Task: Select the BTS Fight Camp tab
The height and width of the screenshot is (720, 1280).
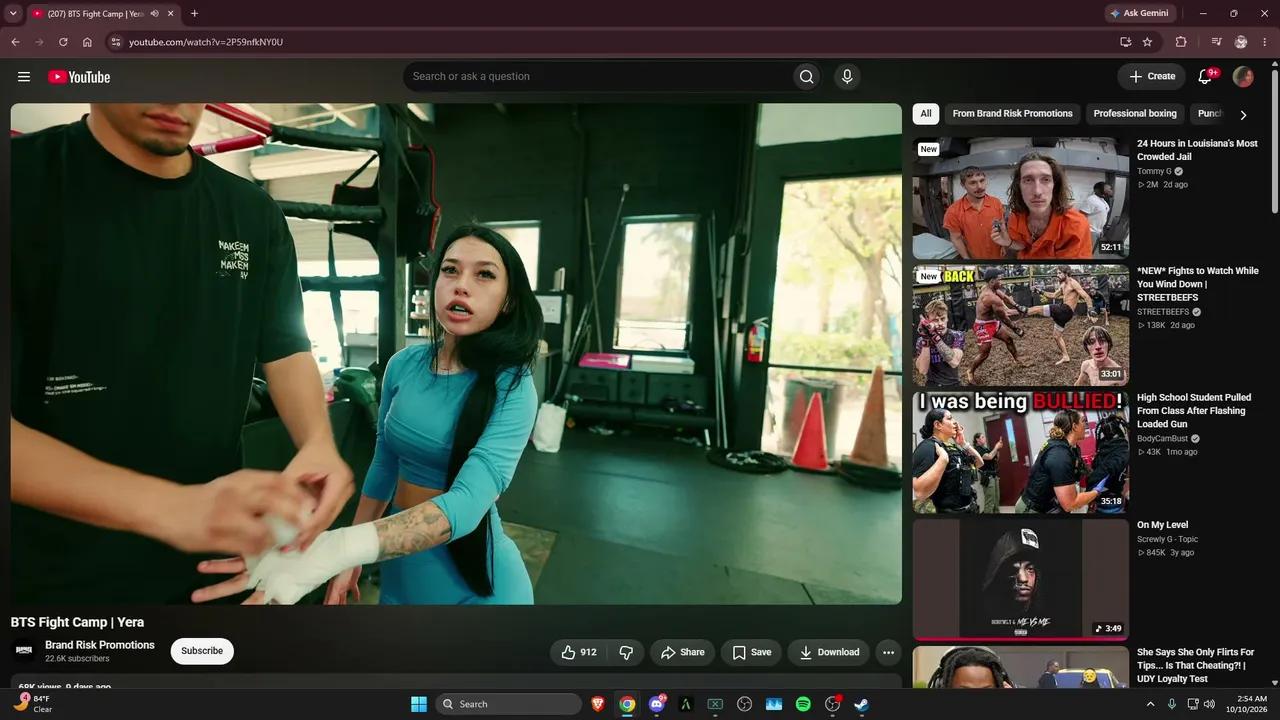Action: (x=95, y=14)
